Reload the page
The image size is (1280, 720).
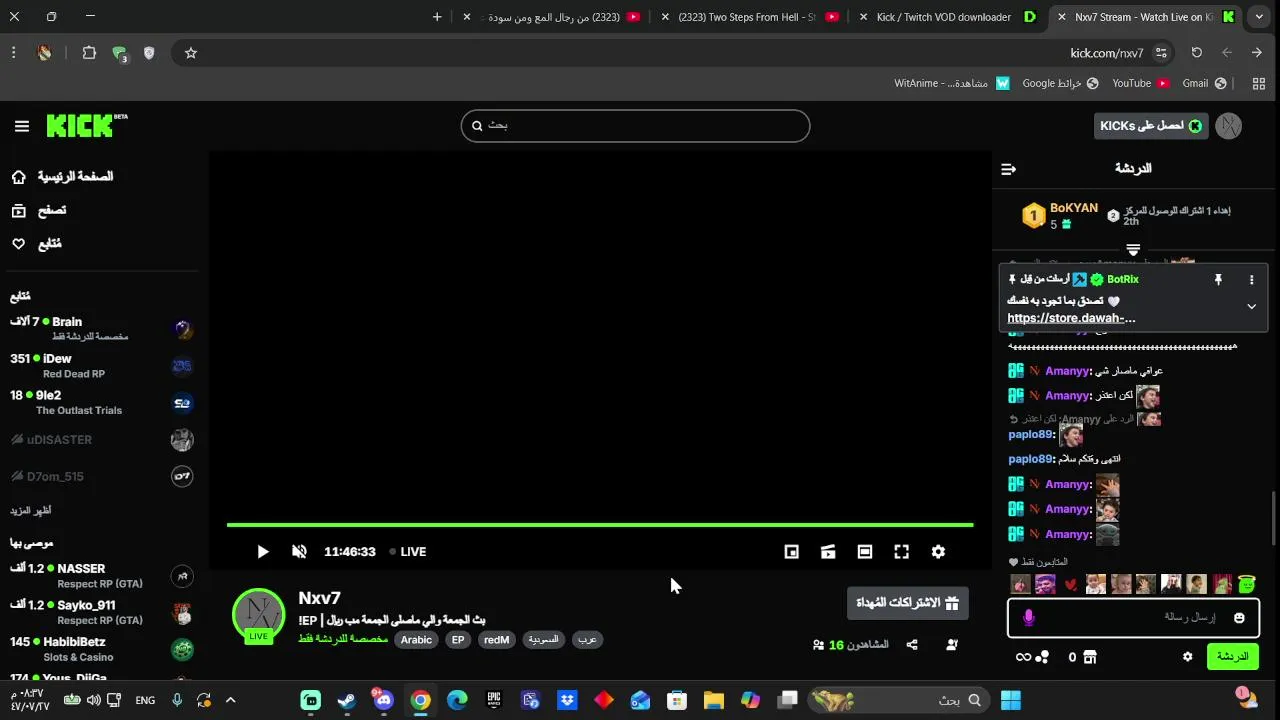[x=1196, y=53]
